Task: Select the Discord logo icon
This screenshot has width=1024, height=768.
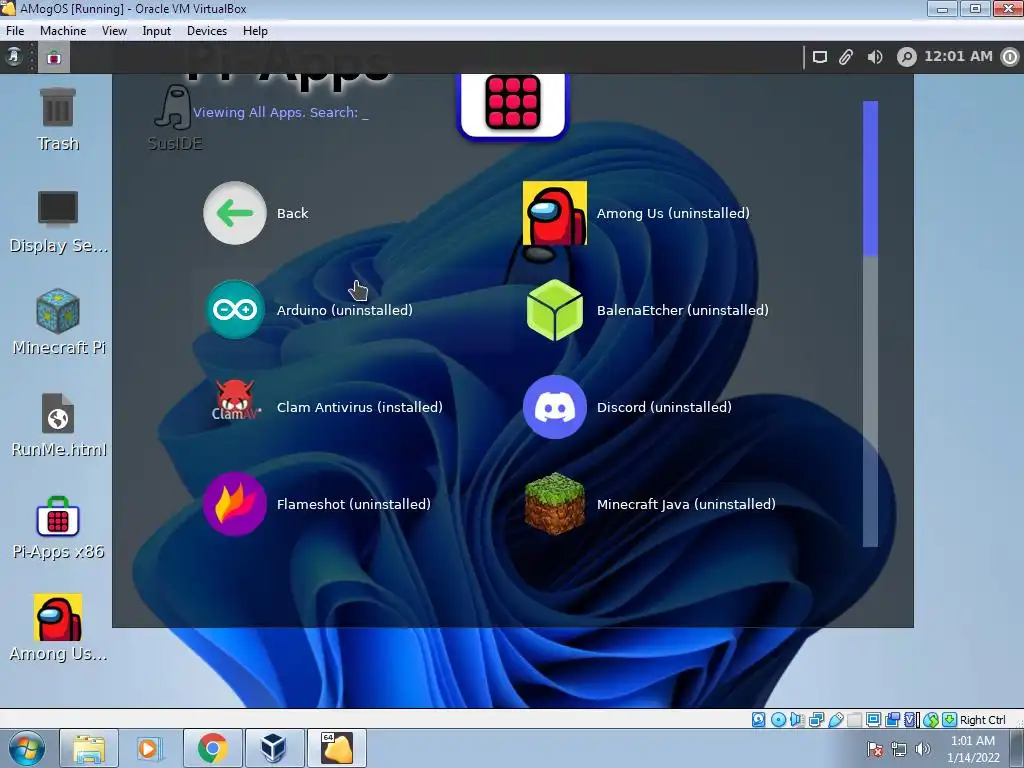Action: [554, 407]
